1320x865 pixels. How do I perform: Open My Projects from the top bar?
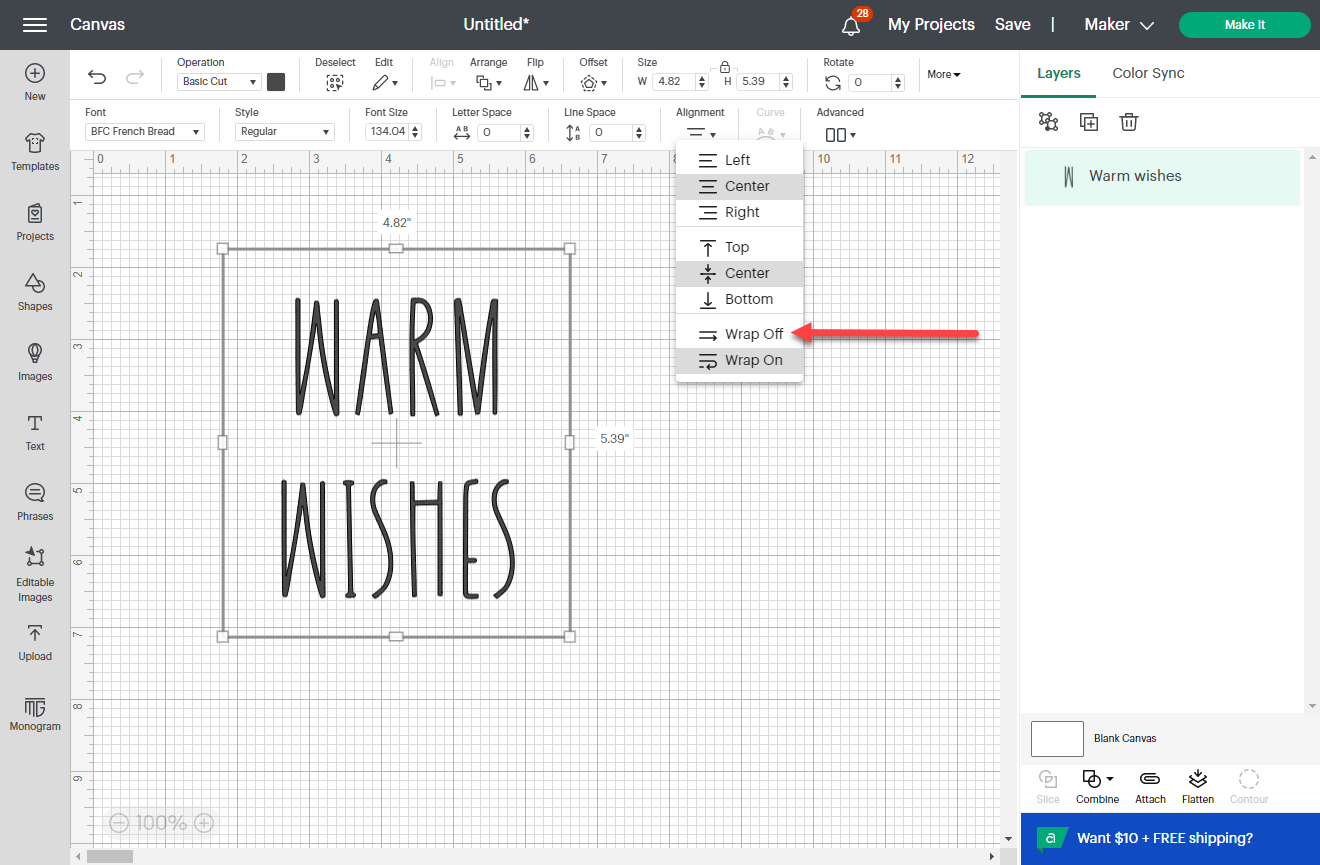pos(931,24)
